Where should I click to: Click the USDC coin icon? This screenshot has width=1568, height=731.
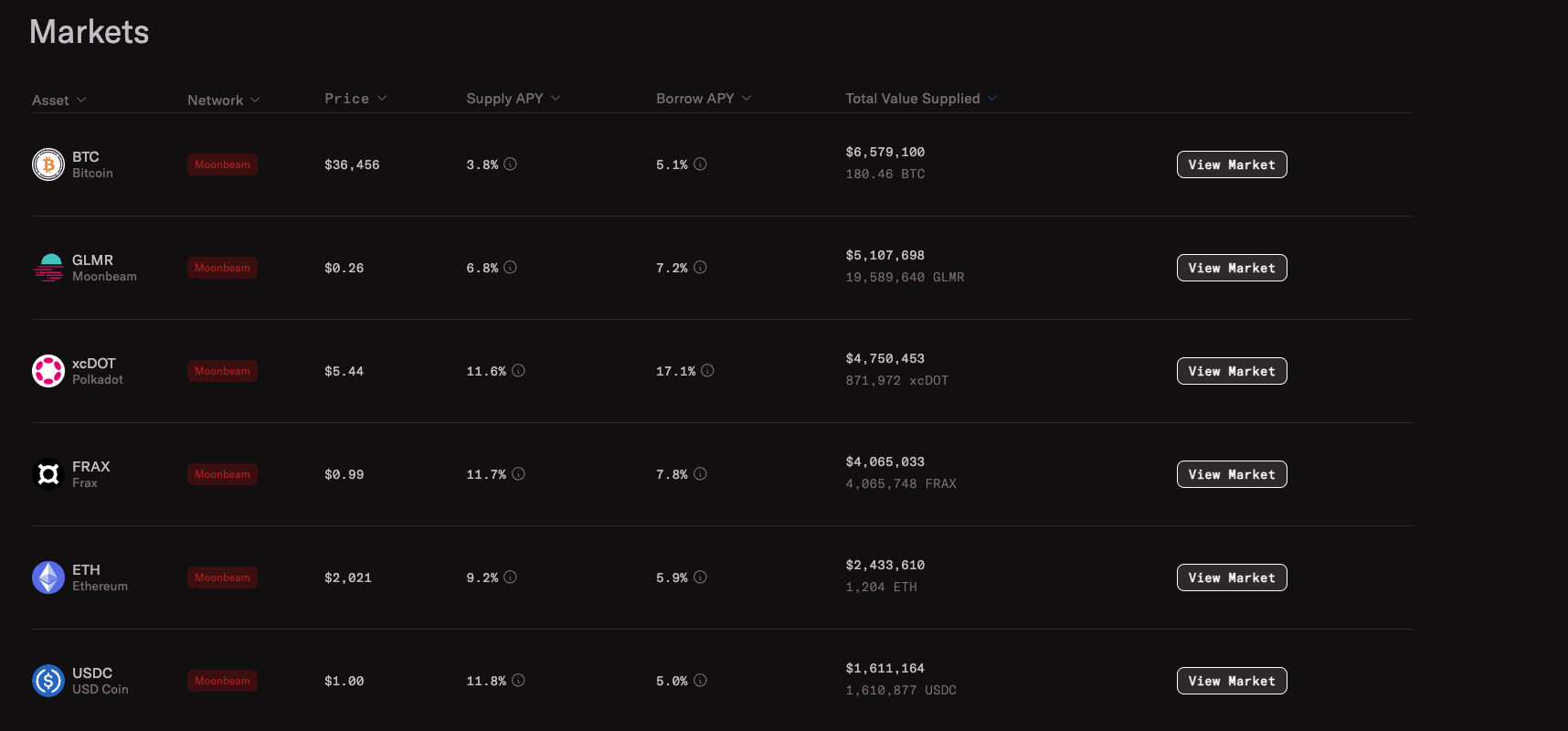[48, 681]
